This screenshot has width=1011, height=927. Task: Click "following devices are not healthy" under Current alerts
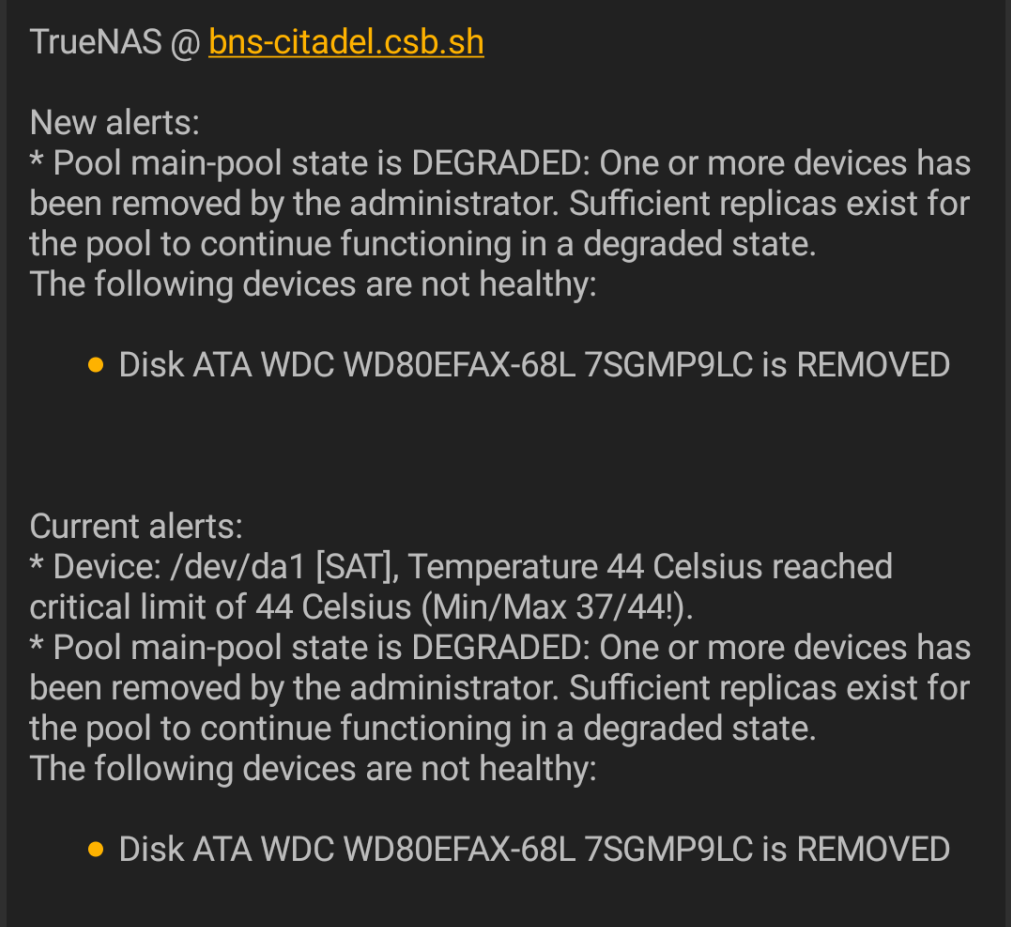coord(346,768)
